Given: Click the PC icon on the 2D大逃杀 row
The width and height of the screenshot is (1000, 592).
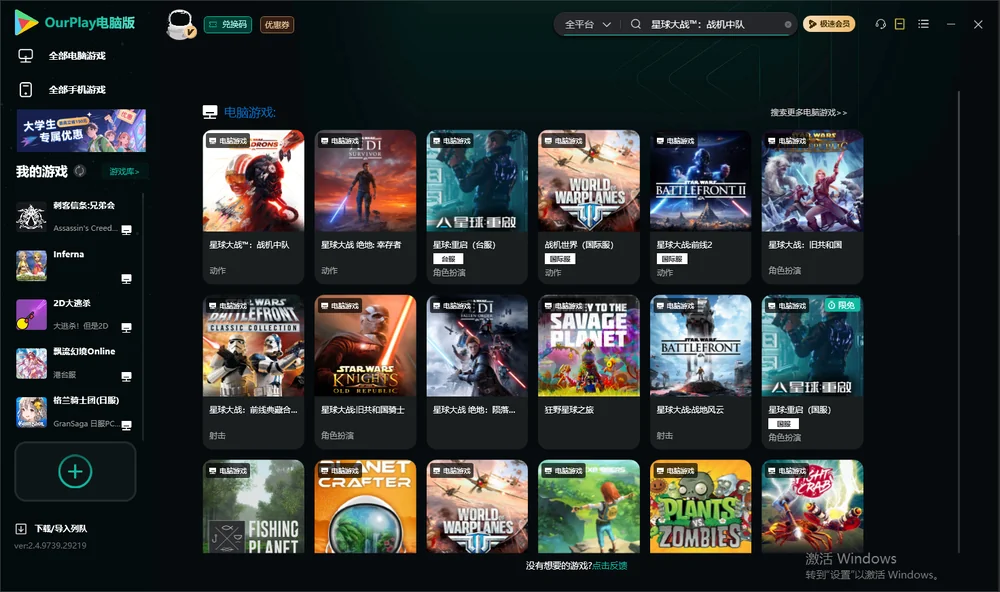Looking at the screenshot, I should [x=126, y=328].
